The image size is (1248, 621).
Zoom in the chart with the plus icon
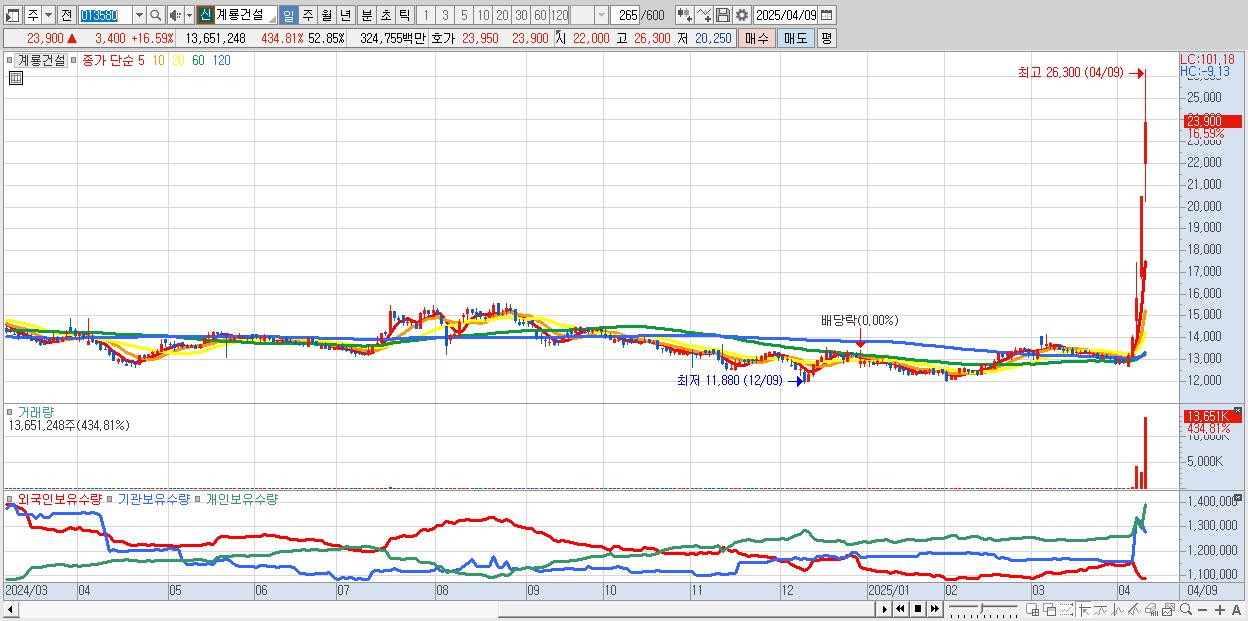coord(1220,610)
